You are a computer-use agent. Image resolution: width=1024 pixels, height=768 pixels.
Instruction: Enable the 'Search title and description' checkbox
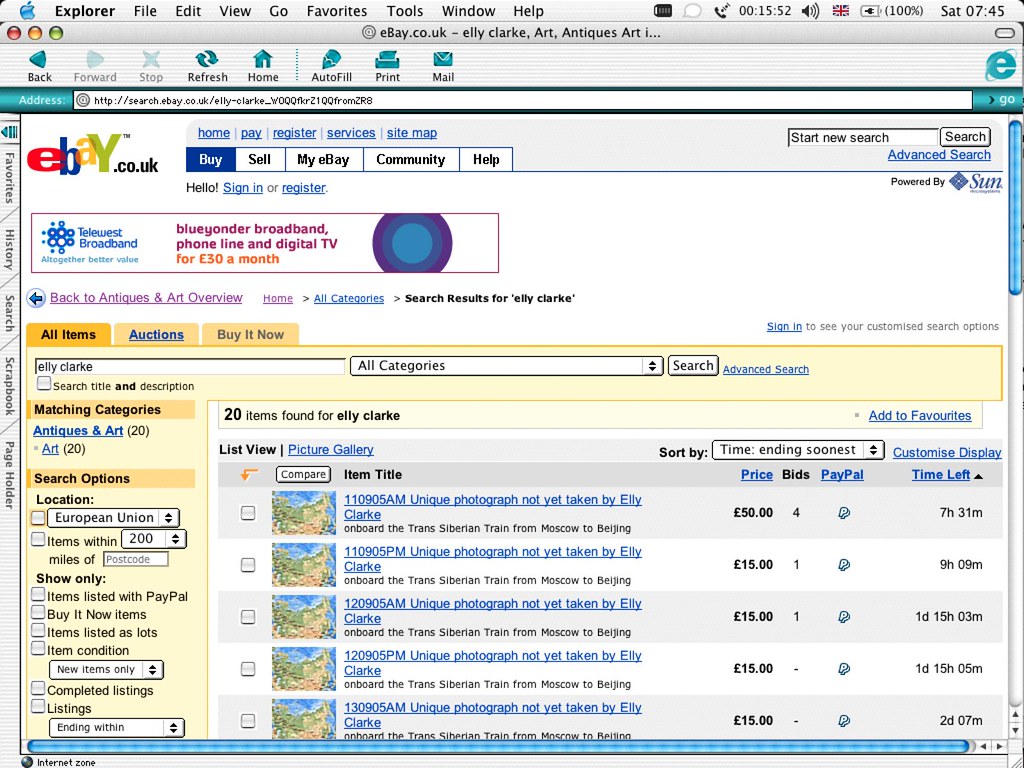coord(44,383)
